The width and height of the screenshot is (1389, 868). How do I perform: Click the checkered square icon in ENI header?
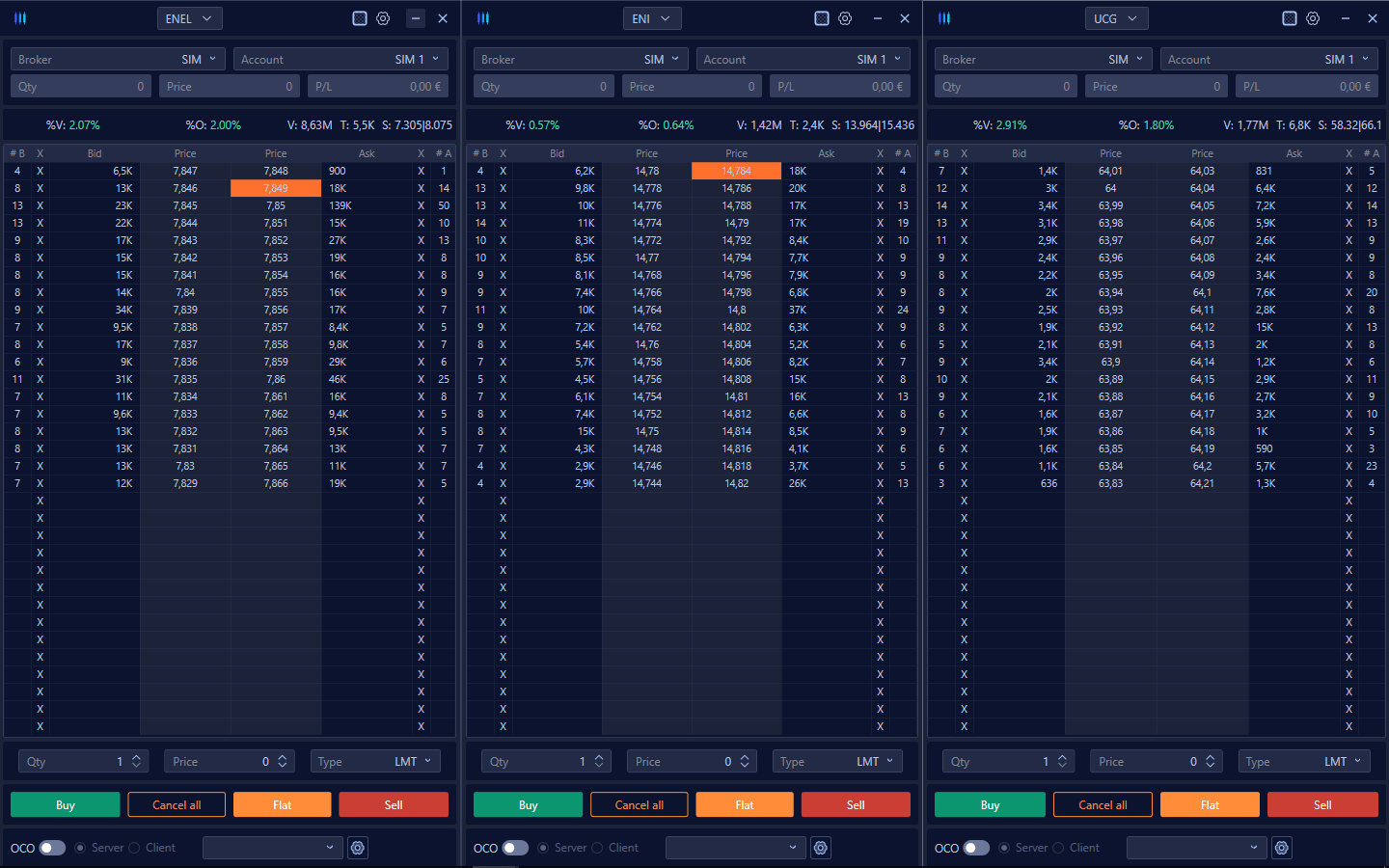click(822, 18)
